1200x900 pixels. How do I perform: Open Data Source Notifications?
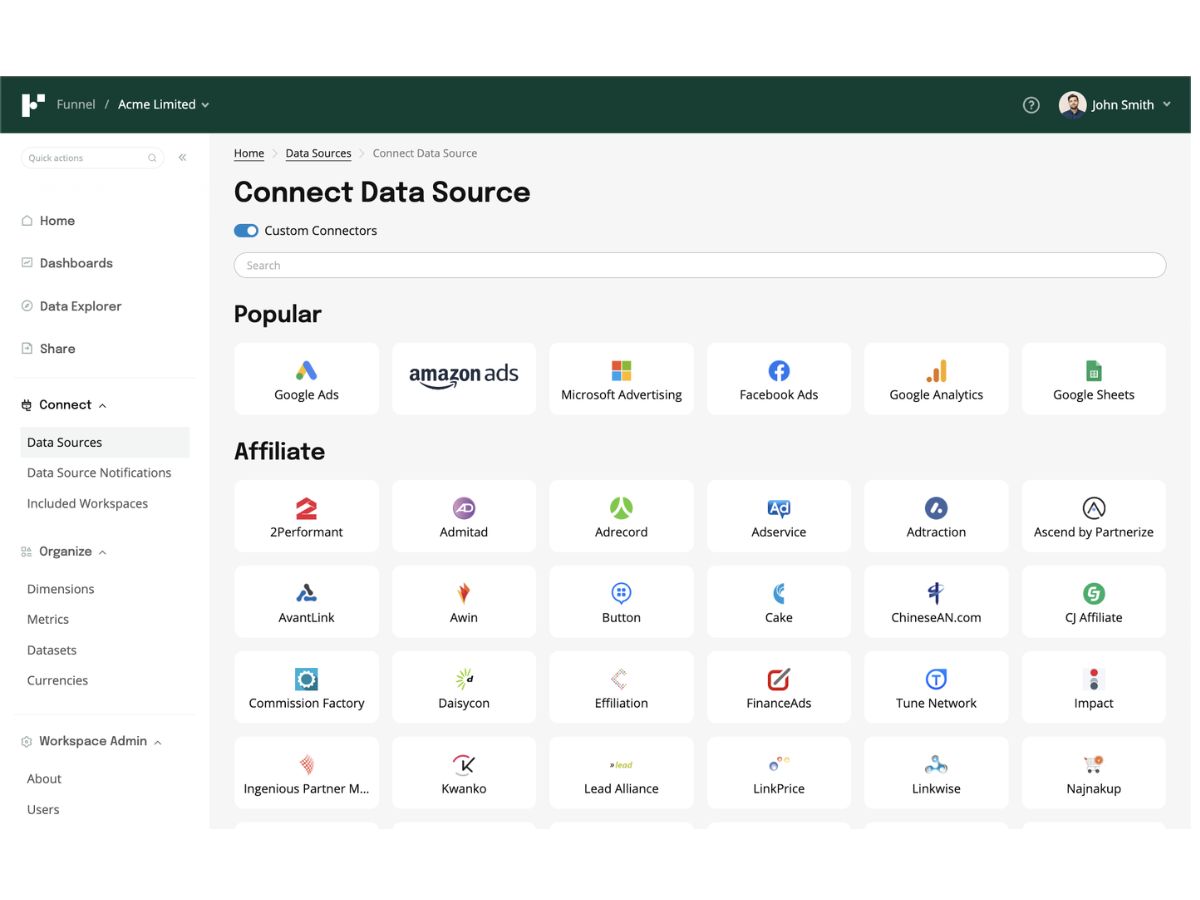tap(99, 473)
